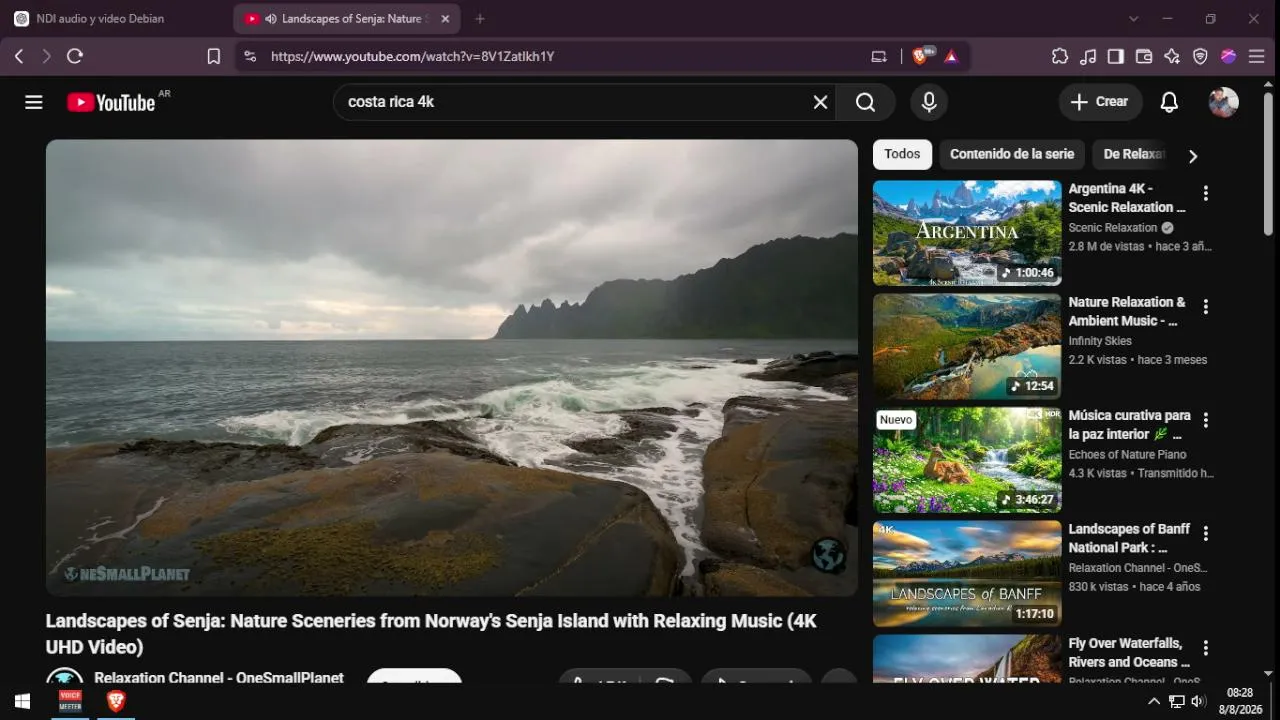Focus the browser address bar URL

(412, 57)
